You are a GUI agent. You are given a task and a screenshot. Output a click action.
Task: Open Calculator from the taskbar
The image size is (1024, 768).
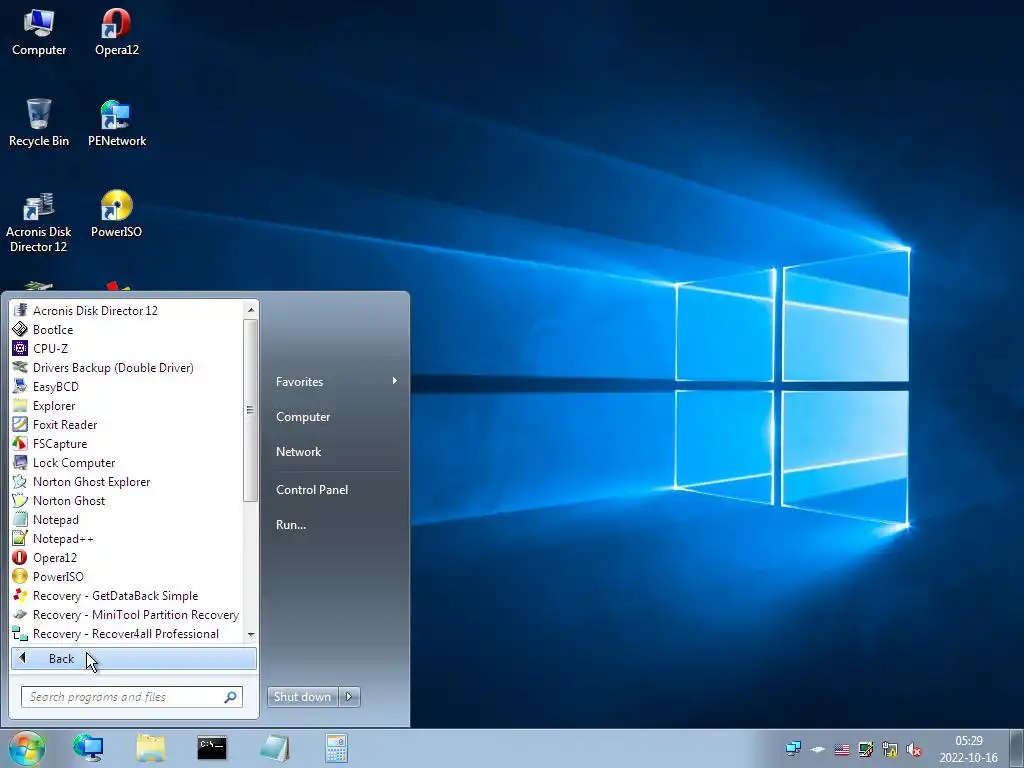(x=336, y=748)
